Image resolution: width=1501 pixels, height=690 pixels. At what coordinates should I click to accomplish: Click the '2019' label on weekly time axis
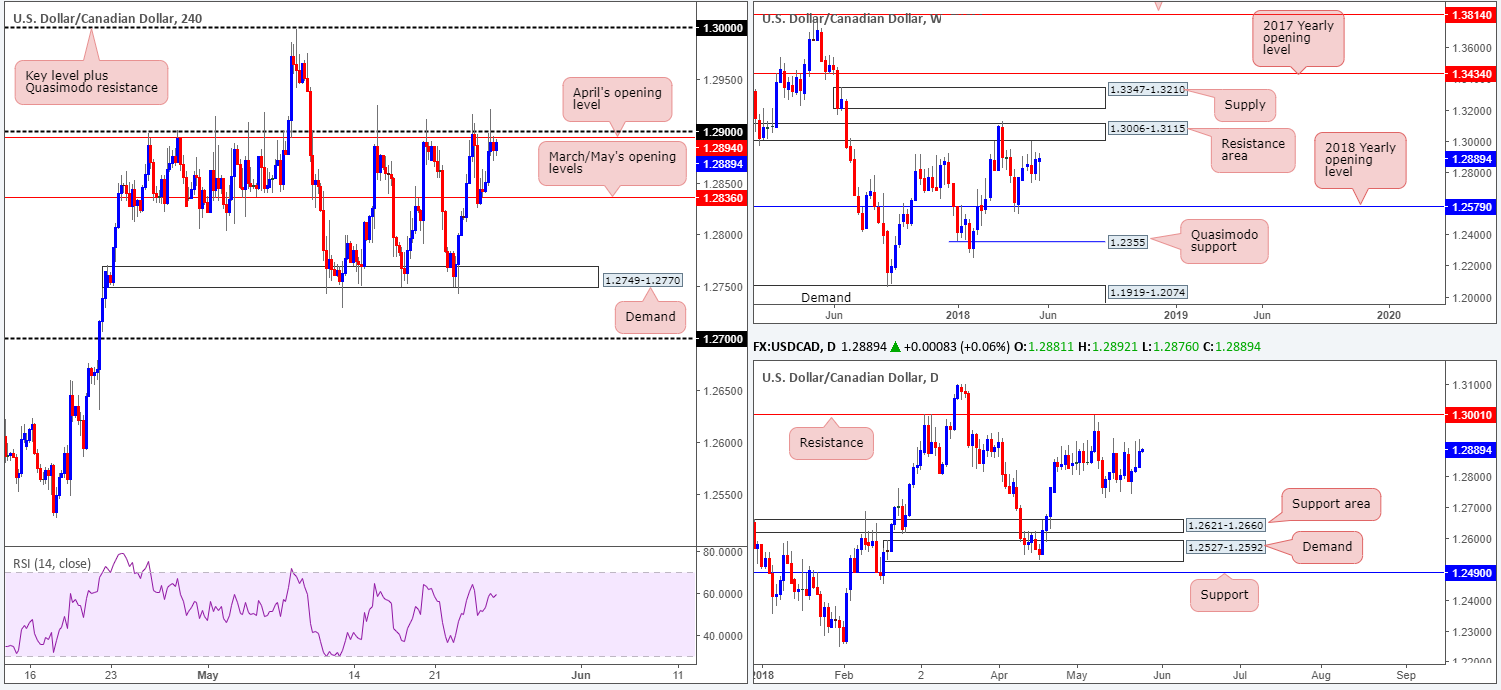(x=1175, y=315)
